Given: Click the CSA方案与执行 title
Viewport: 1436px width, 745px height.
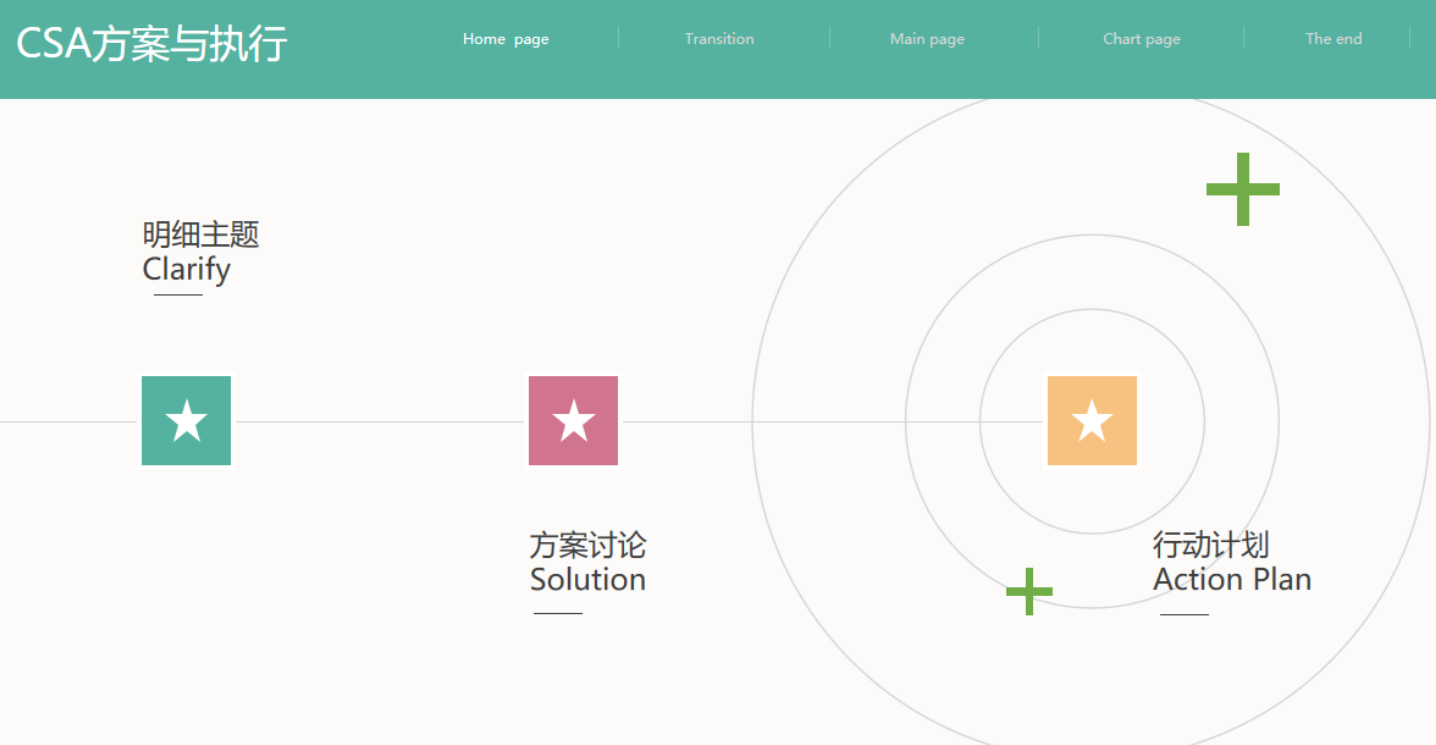Looking at the screenshot, I should pyautogui.click(x=152, y=44).
